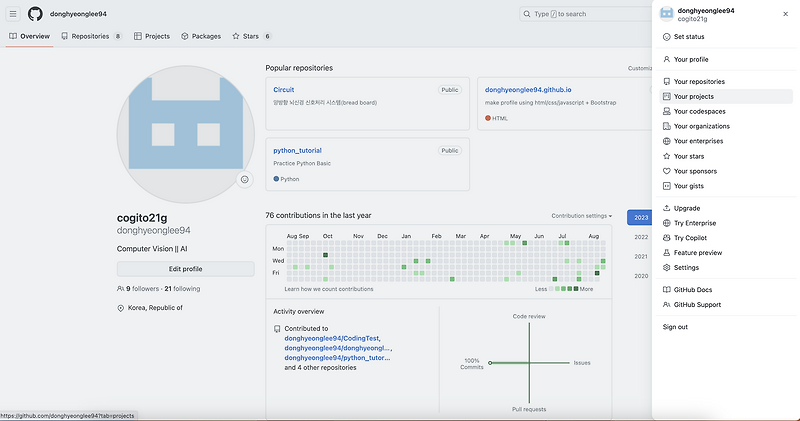Select the 2022 contribution year

pos(641,237)
